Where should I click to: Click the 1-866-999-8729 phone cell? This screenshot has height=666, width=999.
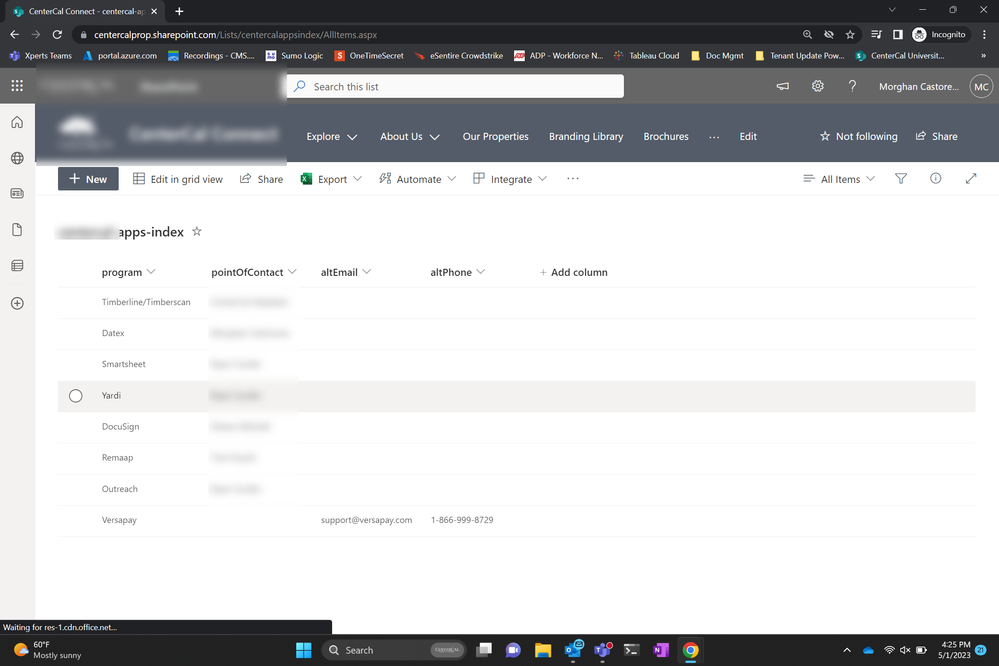(x=462, y=520)
